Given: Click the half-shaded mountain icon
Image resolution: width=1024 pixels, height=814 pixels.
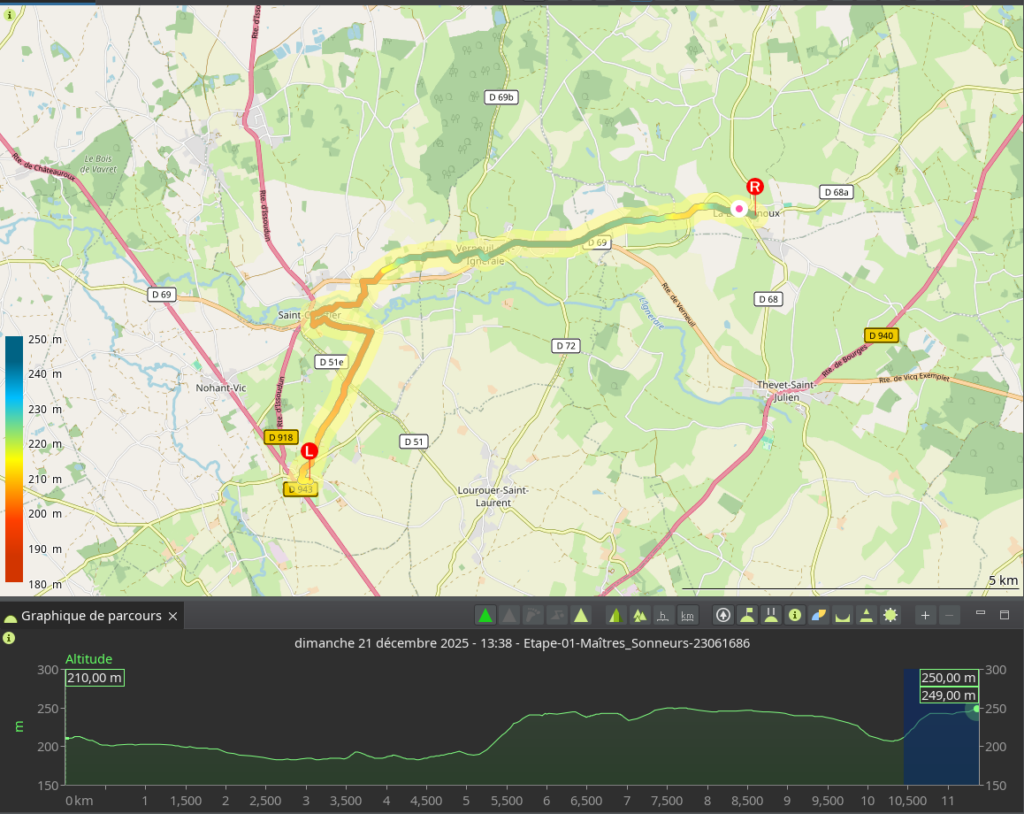Looking at the screenshot, I should [x=615, y=615].
